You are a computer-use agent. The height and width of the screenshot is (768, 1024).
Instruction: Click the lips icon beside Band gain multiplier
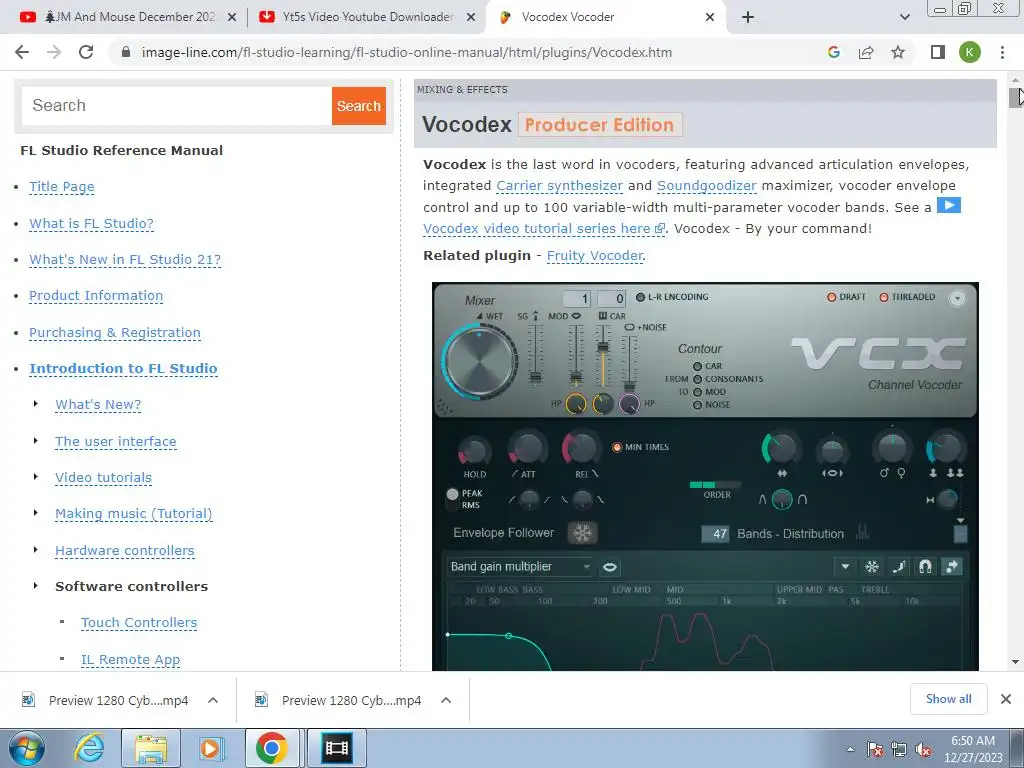click(609, 567)
